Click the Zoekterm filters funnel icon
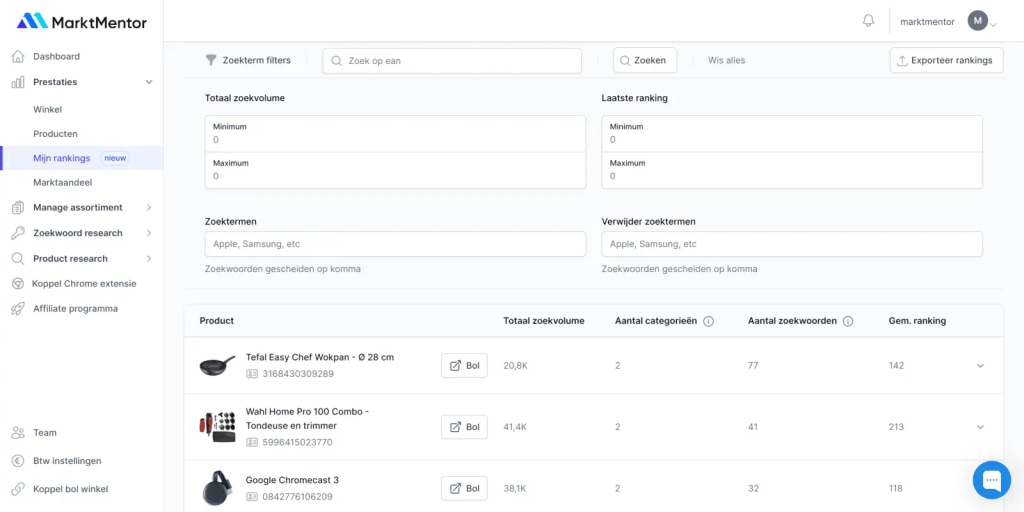This screenshot has height=512, width=1024. [x=211, y=60]
